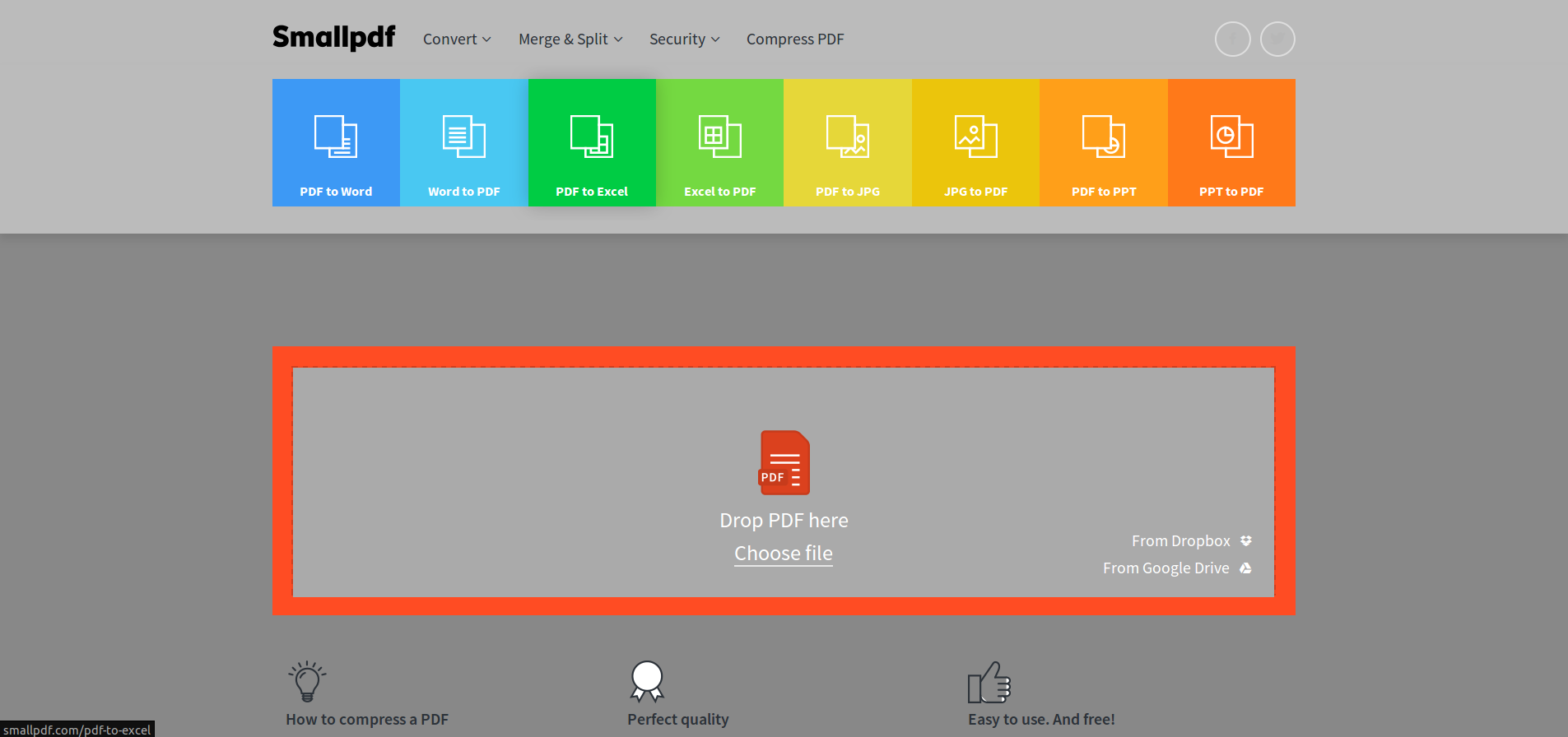Select the PDF to Excel tile
This screenshot has width=1568, height=737.
pos(592,142)
